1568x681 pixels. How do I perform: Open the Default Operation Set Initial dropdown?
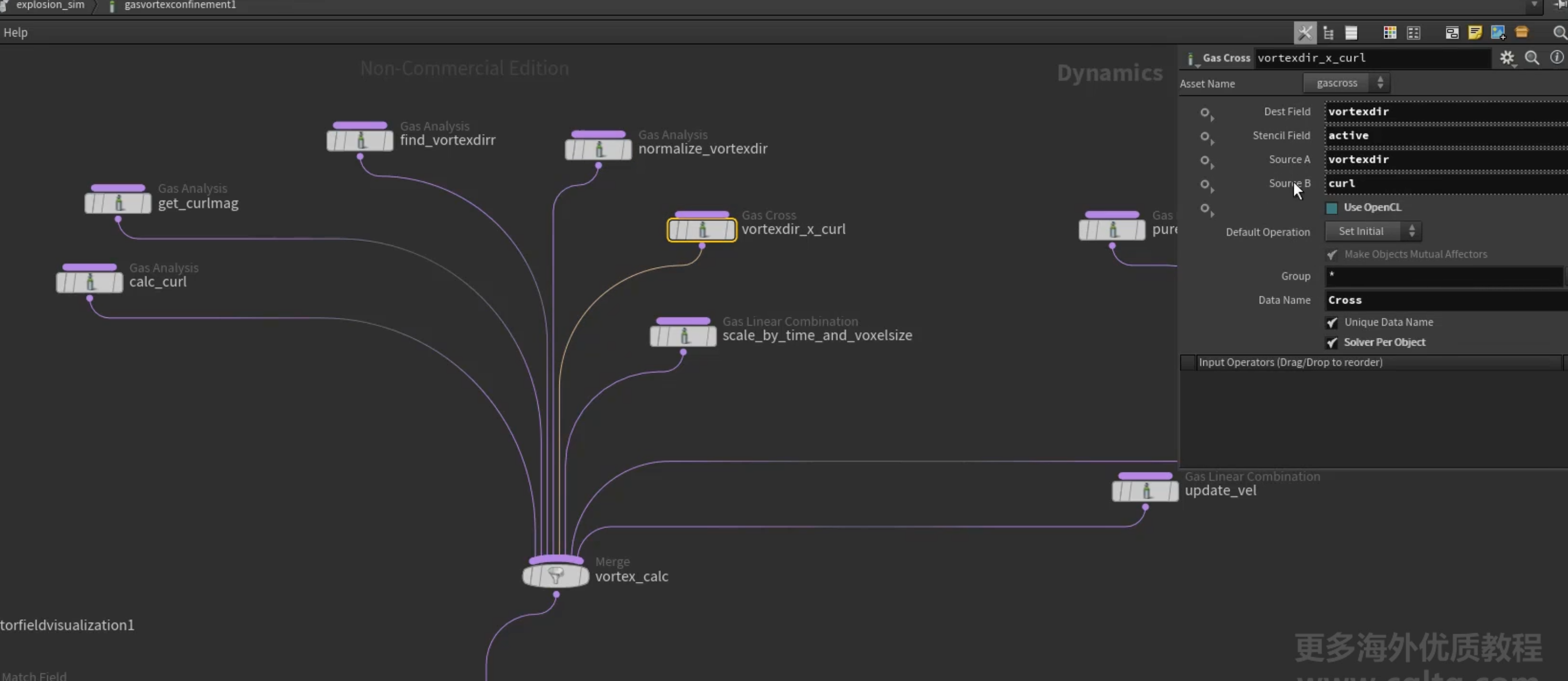click(x=1373, y=231)
